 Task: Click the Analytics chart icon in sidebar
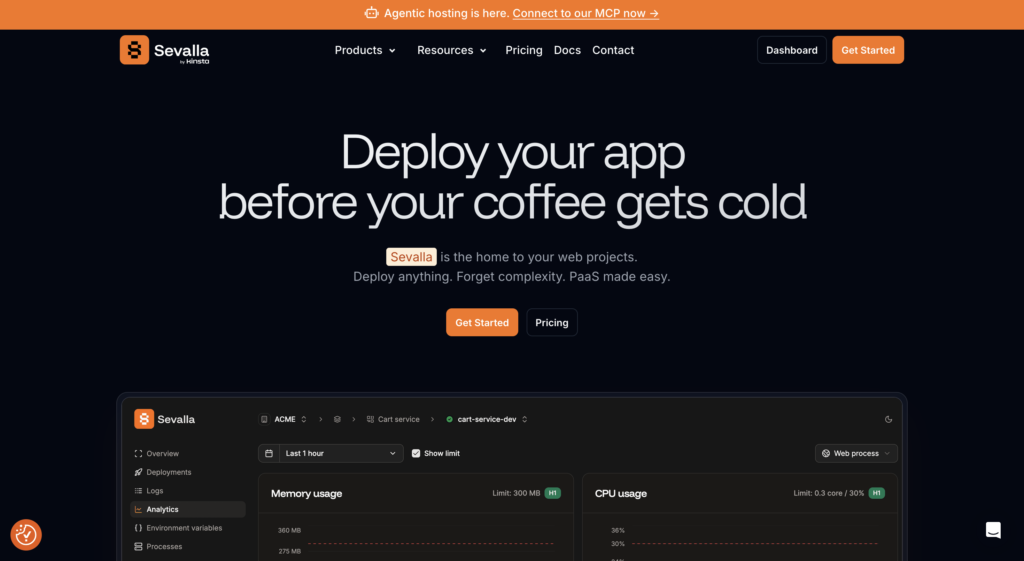click(138, 509)
